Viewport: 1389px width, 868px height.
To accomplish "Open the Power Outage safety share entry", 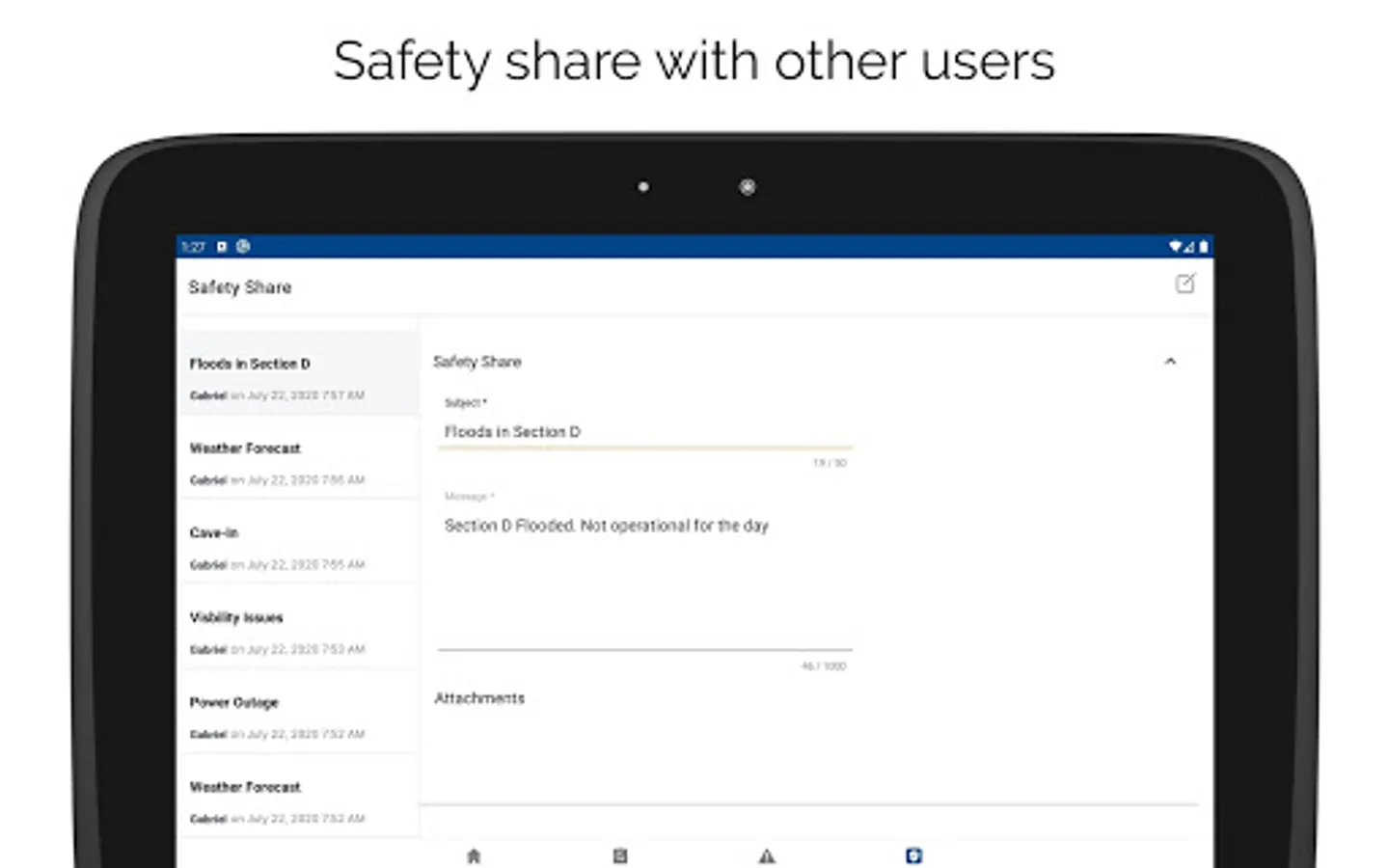I will coord(299,714).
